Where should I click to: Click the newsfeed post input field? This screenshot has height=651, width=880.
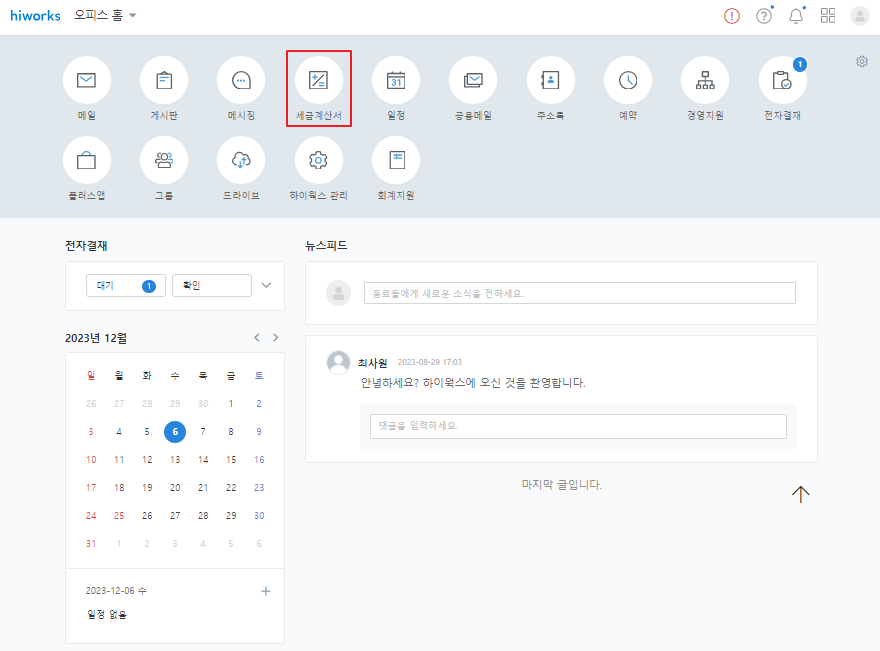tap(579, 293)
